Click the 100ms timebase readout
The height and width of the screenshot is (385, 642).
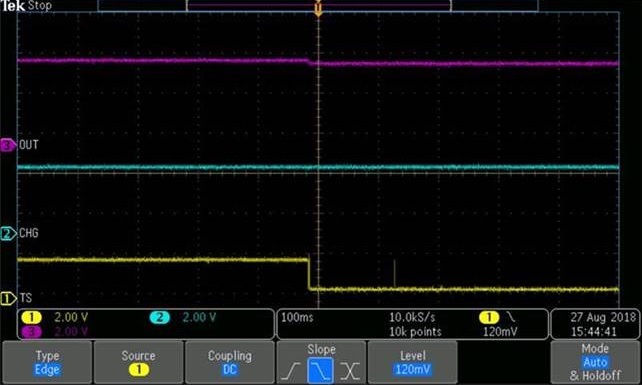tap(297, 317)
